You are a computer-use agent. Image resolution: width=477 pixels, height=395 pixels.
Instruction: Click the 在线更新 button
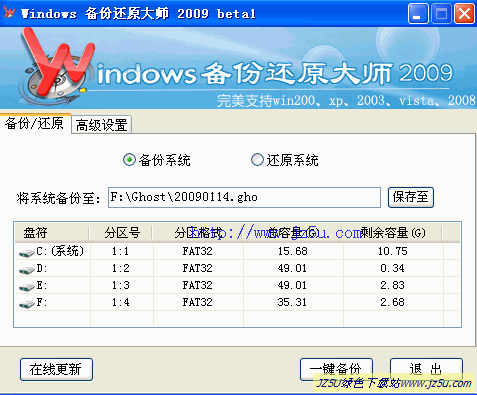[x=56, y=369]
